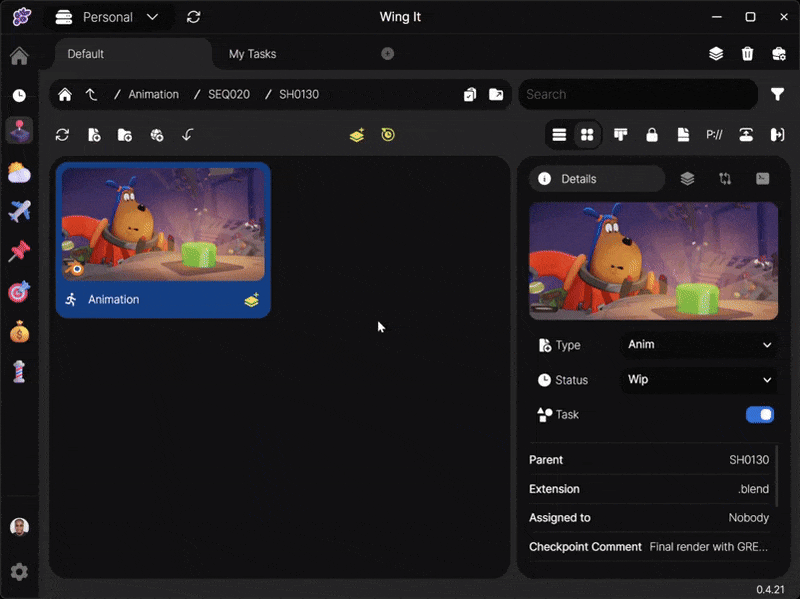Switch to the Default tab
Viewport: 800px width, 599px height.
(x=133, y=54)
